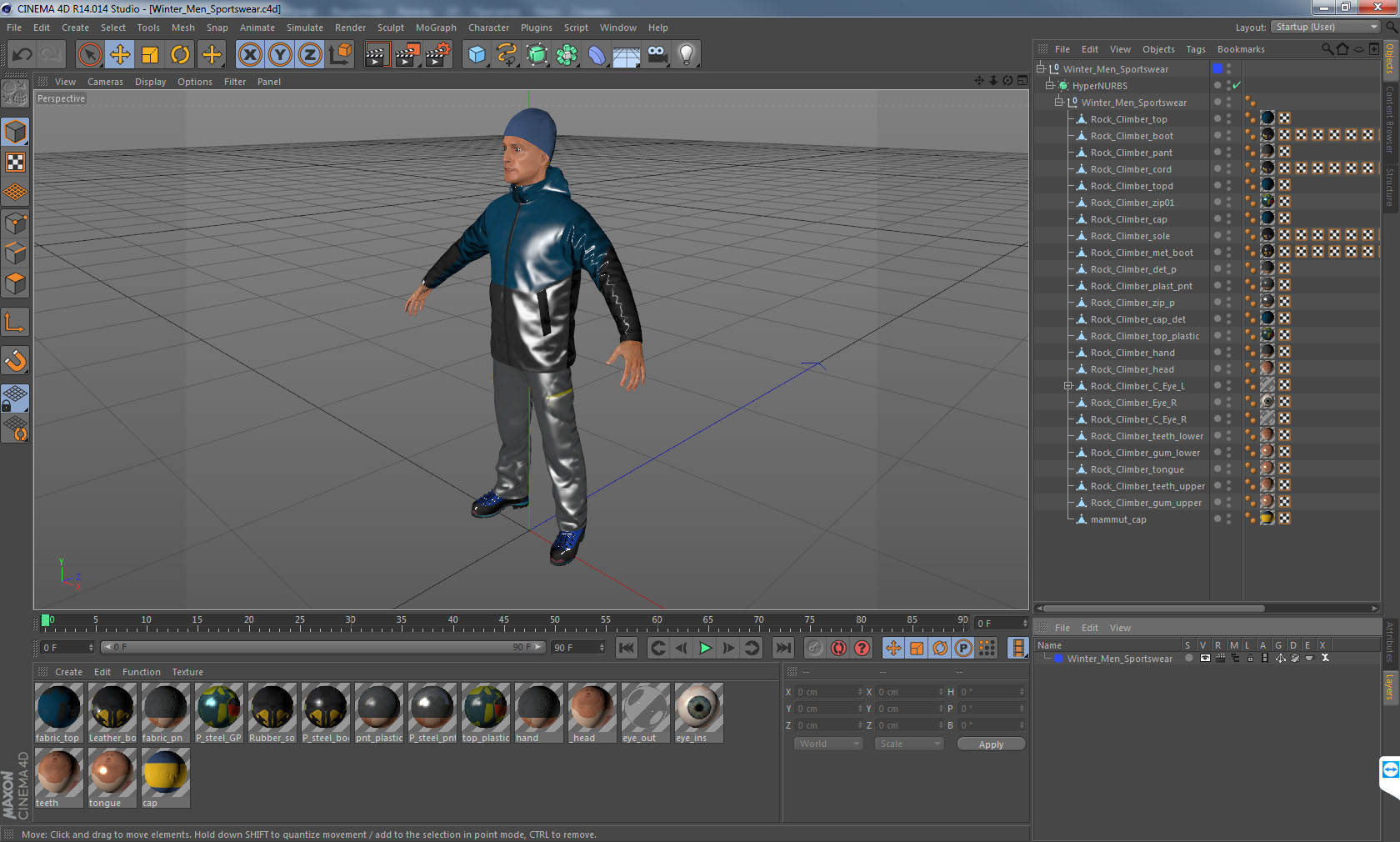Activate the Scale tool
1400x842 pixels.
point(150,55)
